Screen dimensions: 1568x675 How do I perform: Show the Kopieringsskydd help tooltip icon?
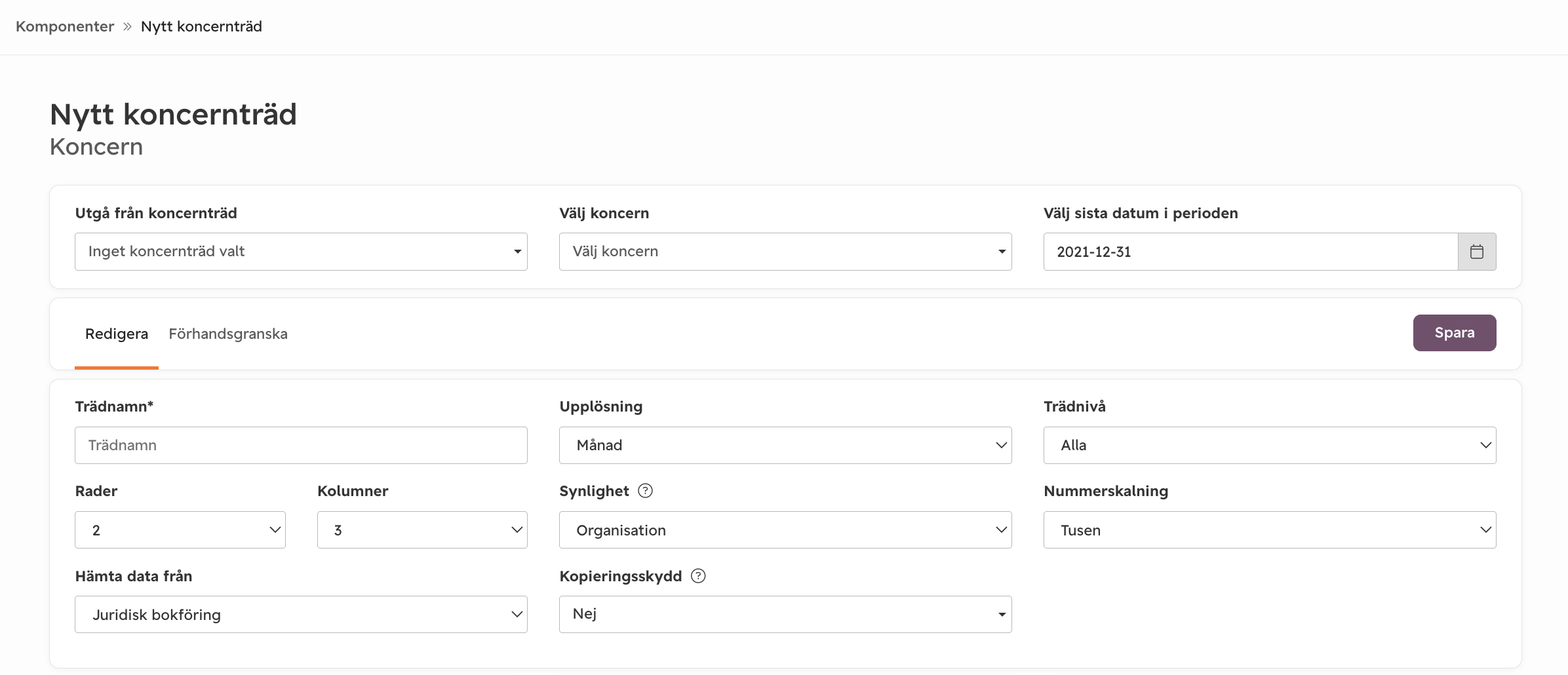pos(698,576)
